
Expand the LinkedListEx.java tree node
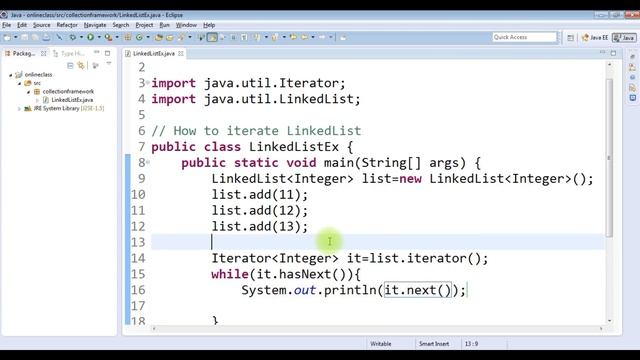point(37,100)
